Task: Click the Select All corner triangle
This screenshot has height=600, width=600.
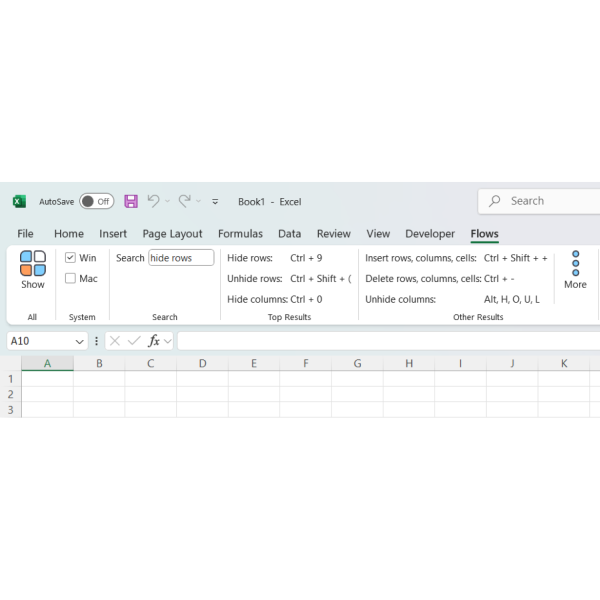Action: (10, 364)
